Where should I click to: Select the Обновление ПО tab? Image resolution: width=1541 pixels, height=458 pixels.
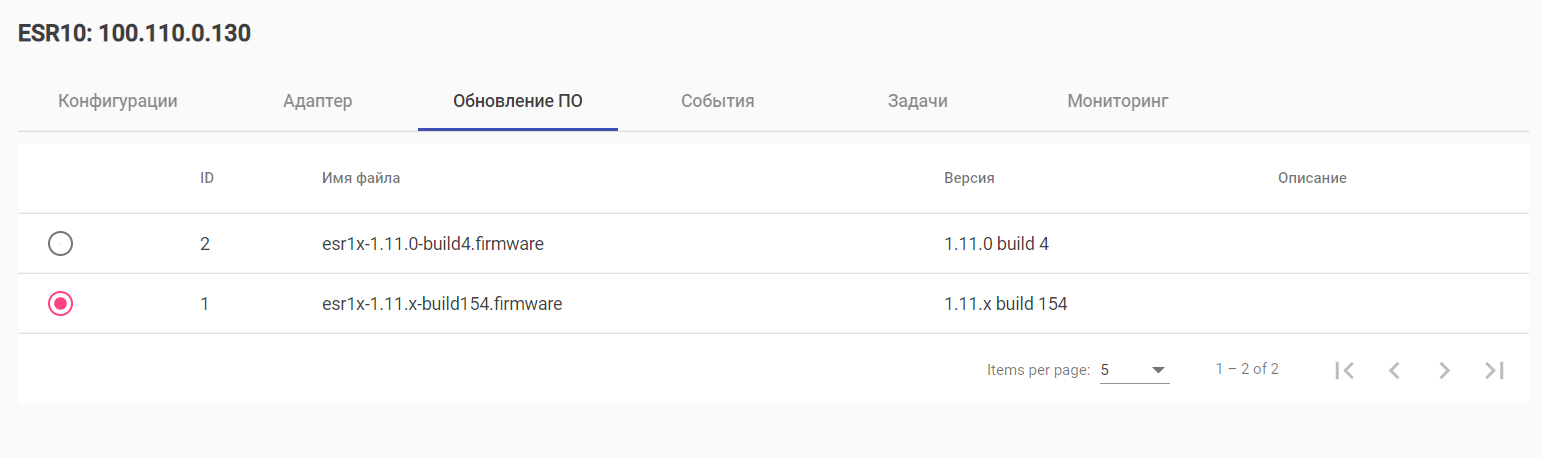click(x=518, y=101)
